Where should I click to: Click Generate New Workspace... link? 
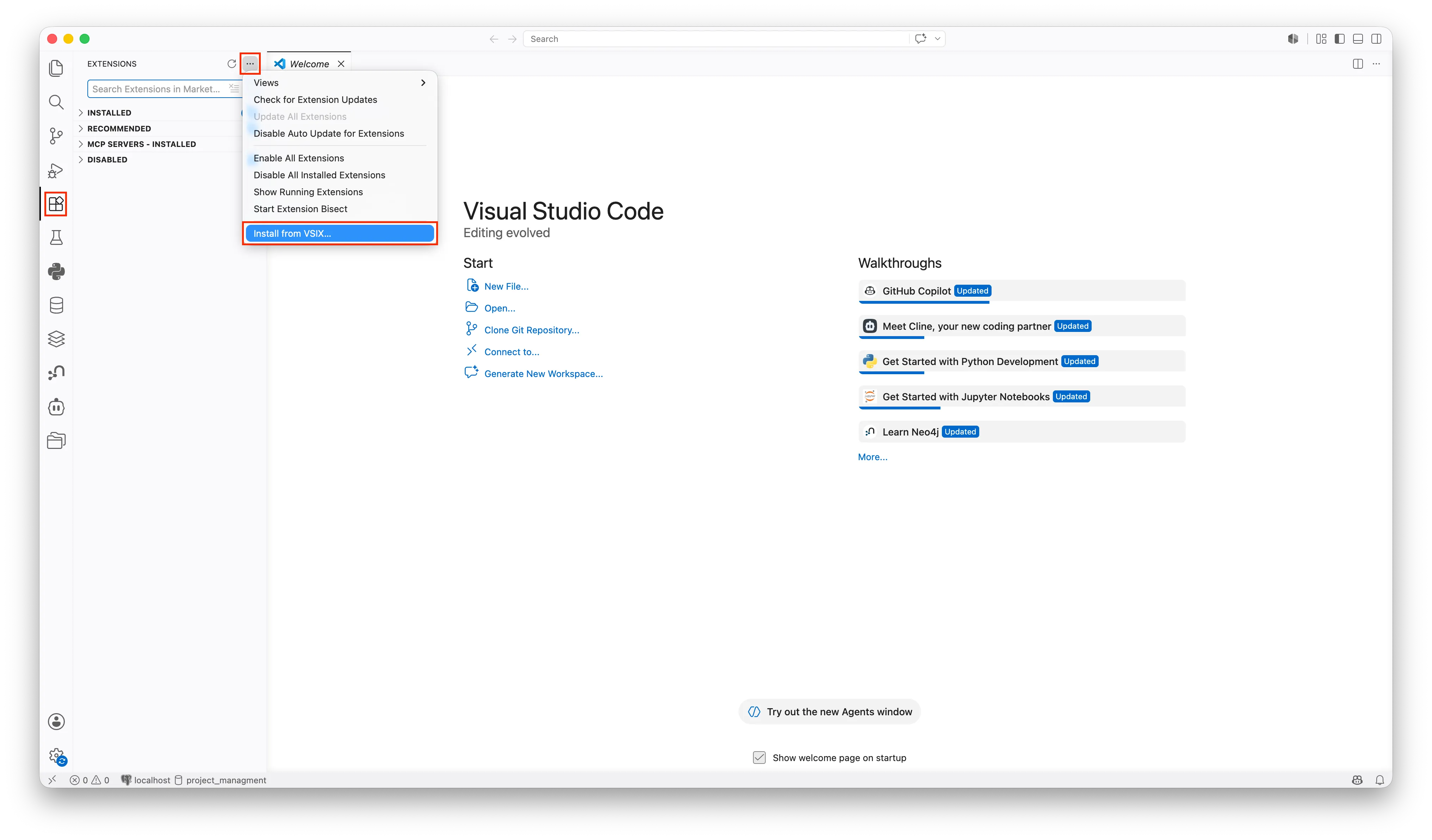[543, 374]
